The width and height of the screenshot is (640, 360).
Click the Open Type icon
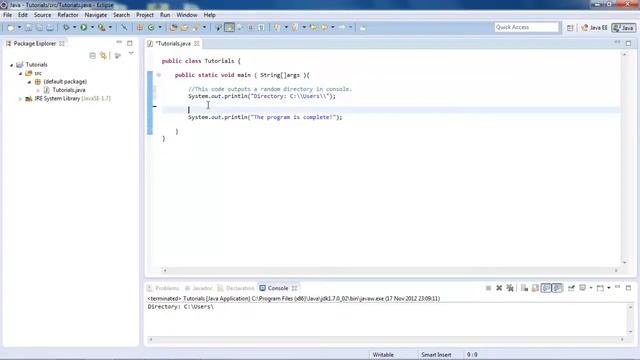[173, 27]
